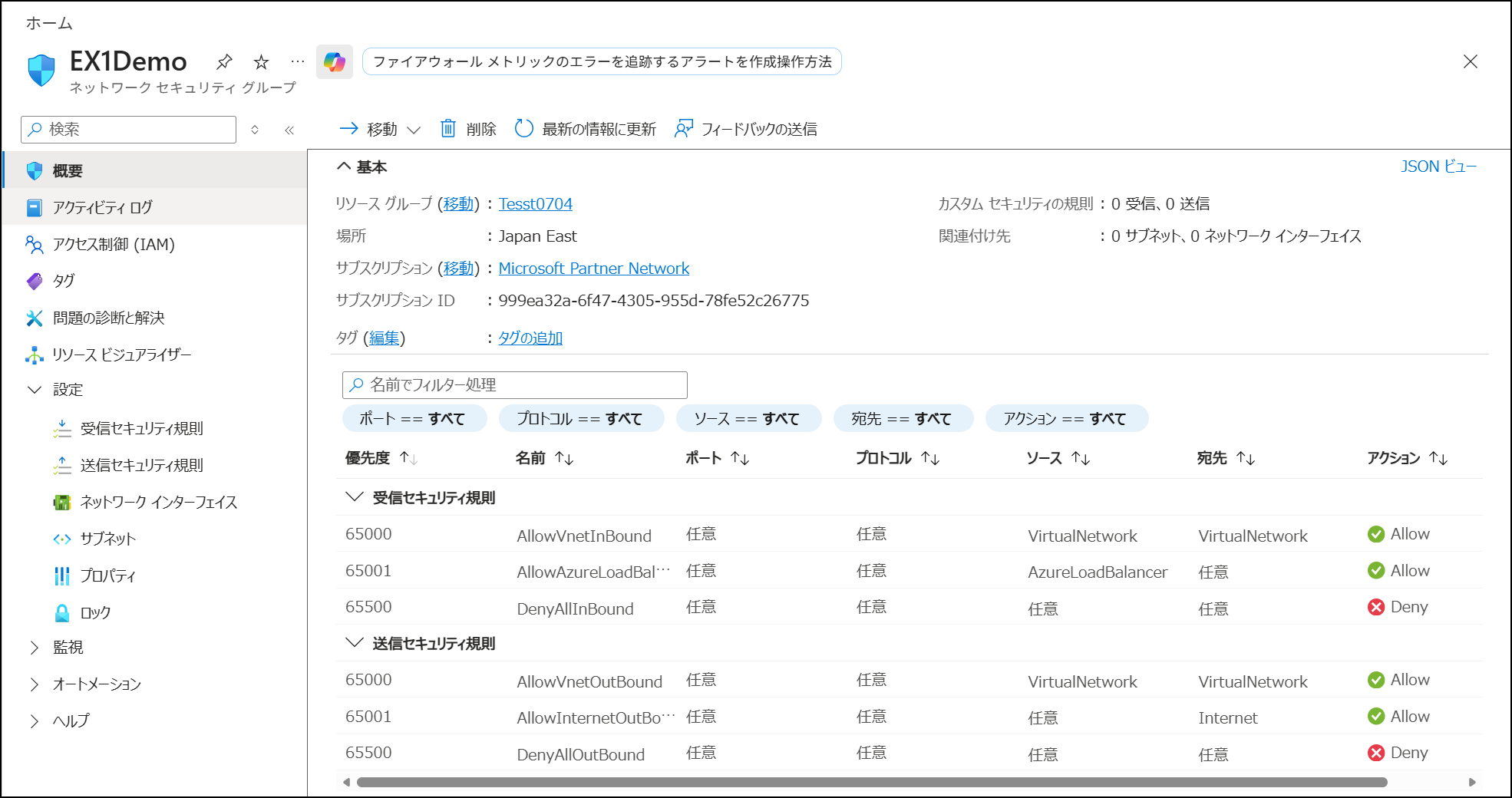Select the AllowInternetOutBo… rule

(596, 717)
